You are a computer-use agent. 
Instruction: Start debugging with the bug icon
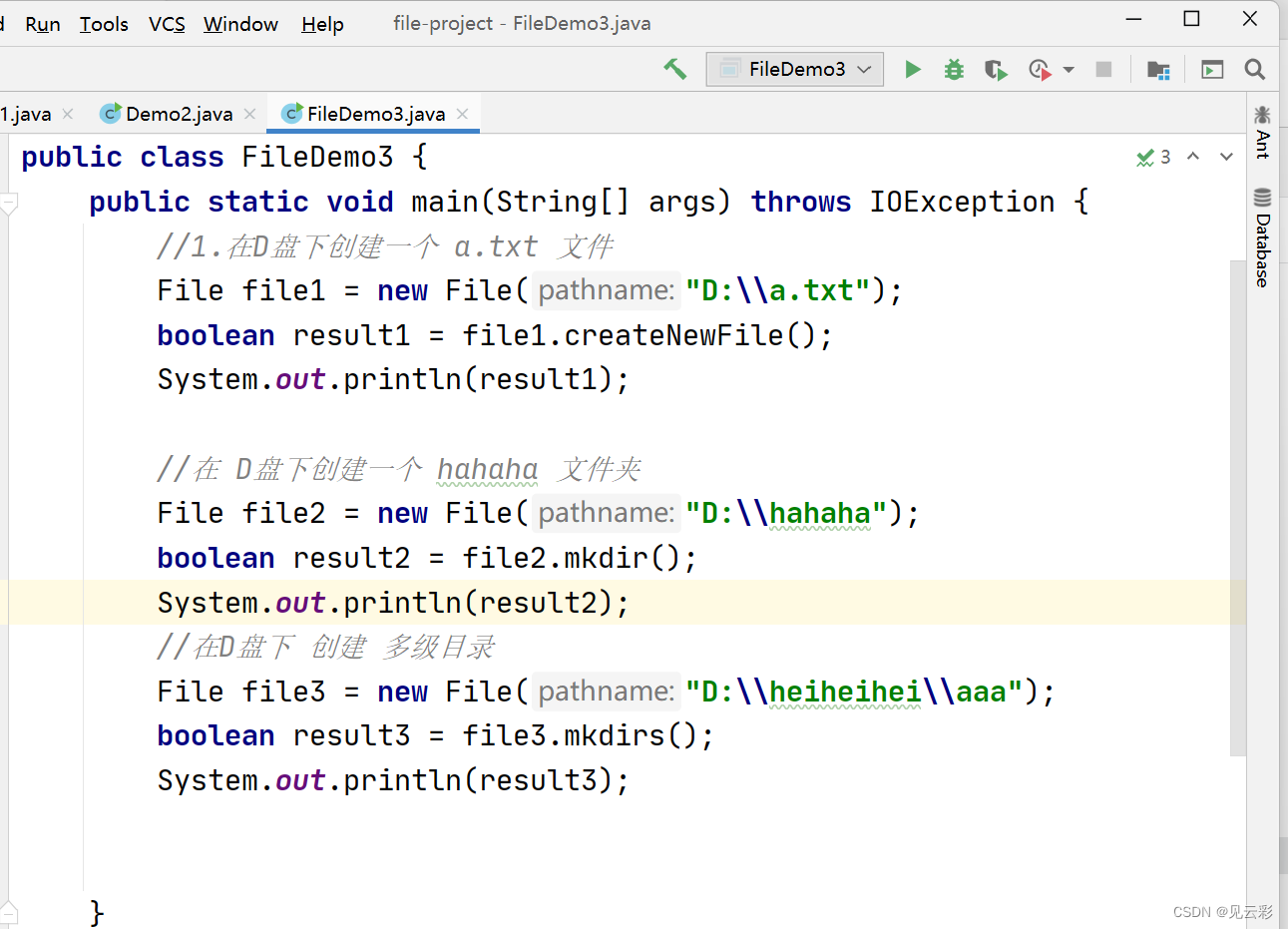point(954,69)
